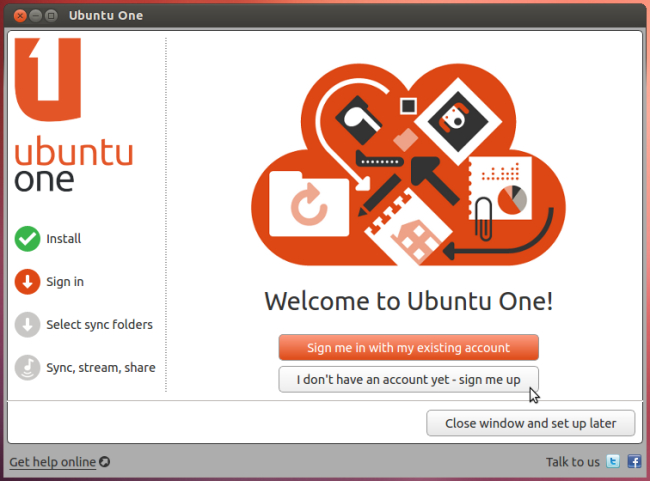Click the orange Sign in arrow icon
Viewport: 650px width, 481px height.
[x=27, y=282]
